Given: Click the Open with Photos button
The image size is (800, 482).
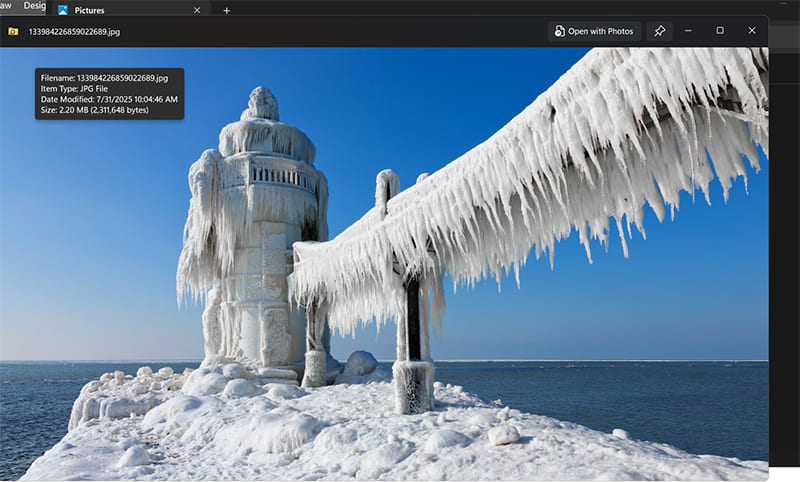Looking at the screenshot, I should (594, 31).
